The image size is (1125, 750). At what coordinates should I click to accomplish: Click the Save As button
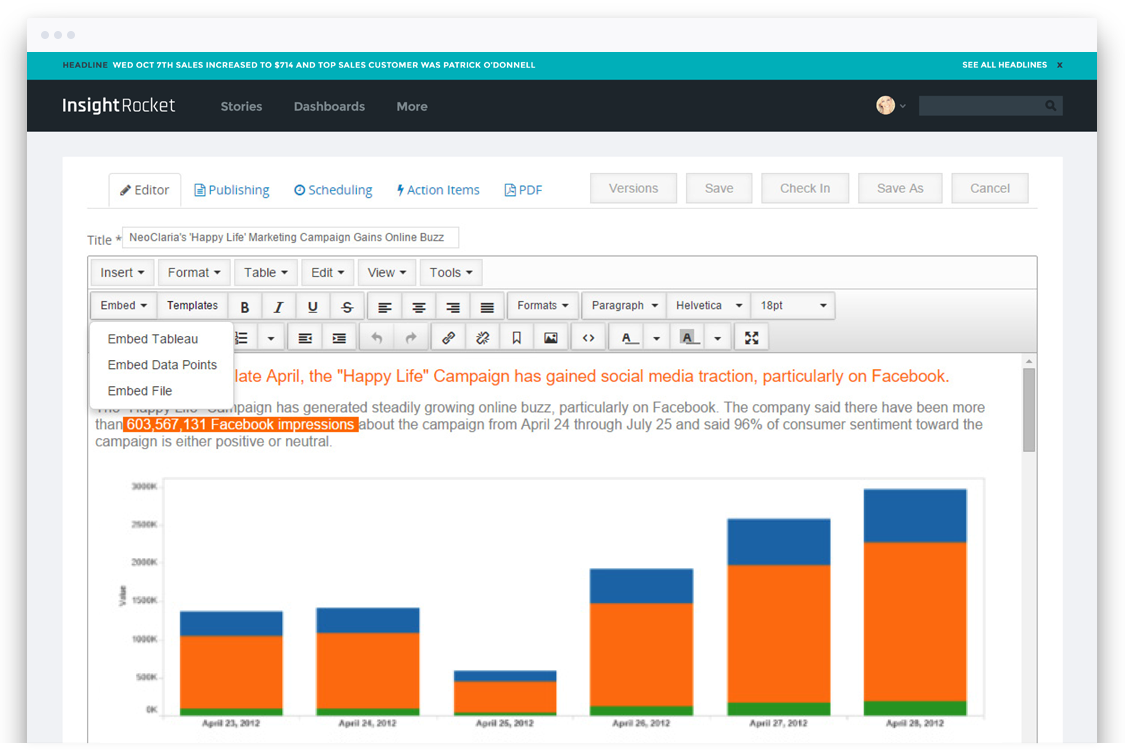click(900, 188)
